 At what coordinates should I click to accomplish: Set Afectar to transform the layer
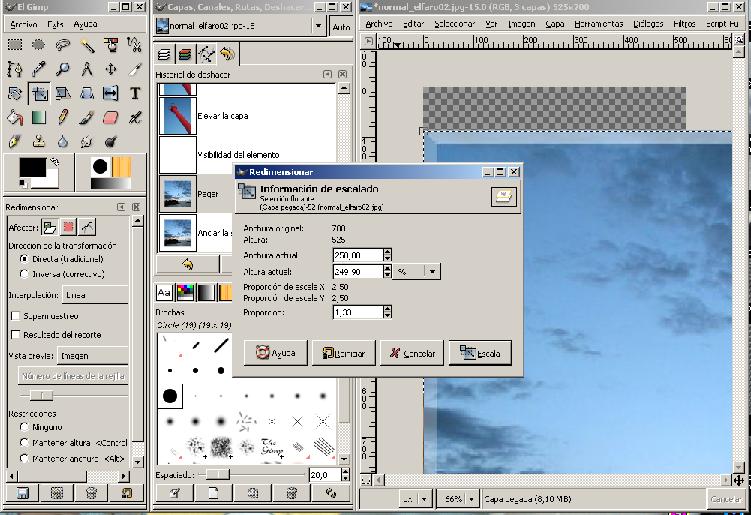[x=49, y=227]
